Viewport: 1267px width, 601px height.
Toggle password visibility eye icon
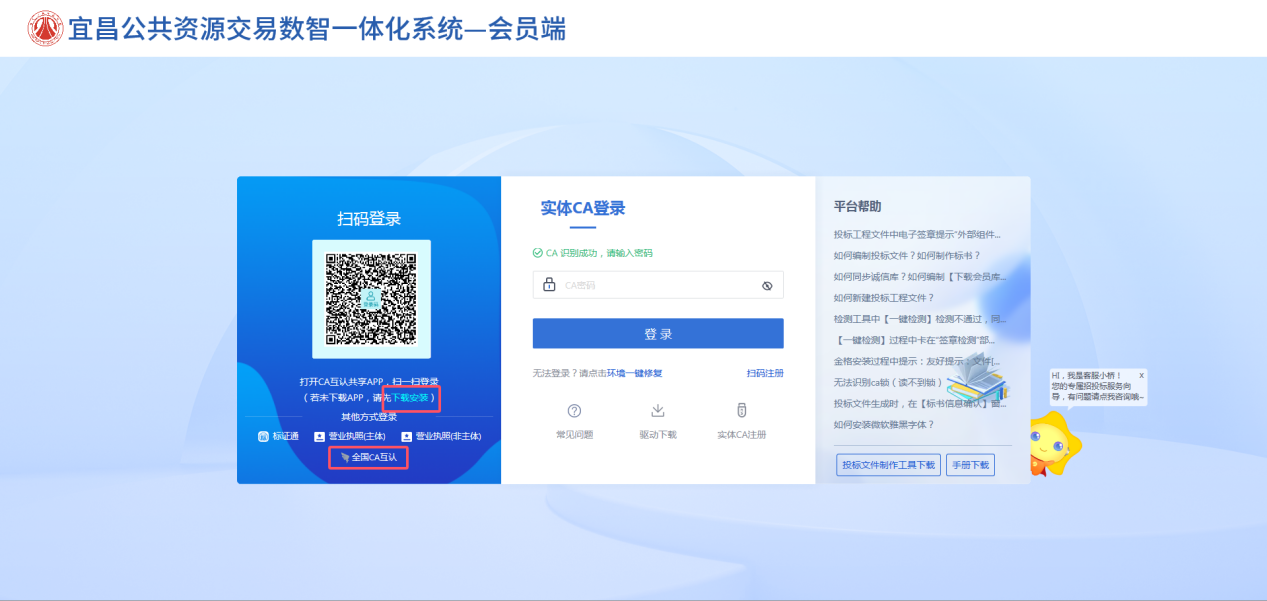click(767, 285)
